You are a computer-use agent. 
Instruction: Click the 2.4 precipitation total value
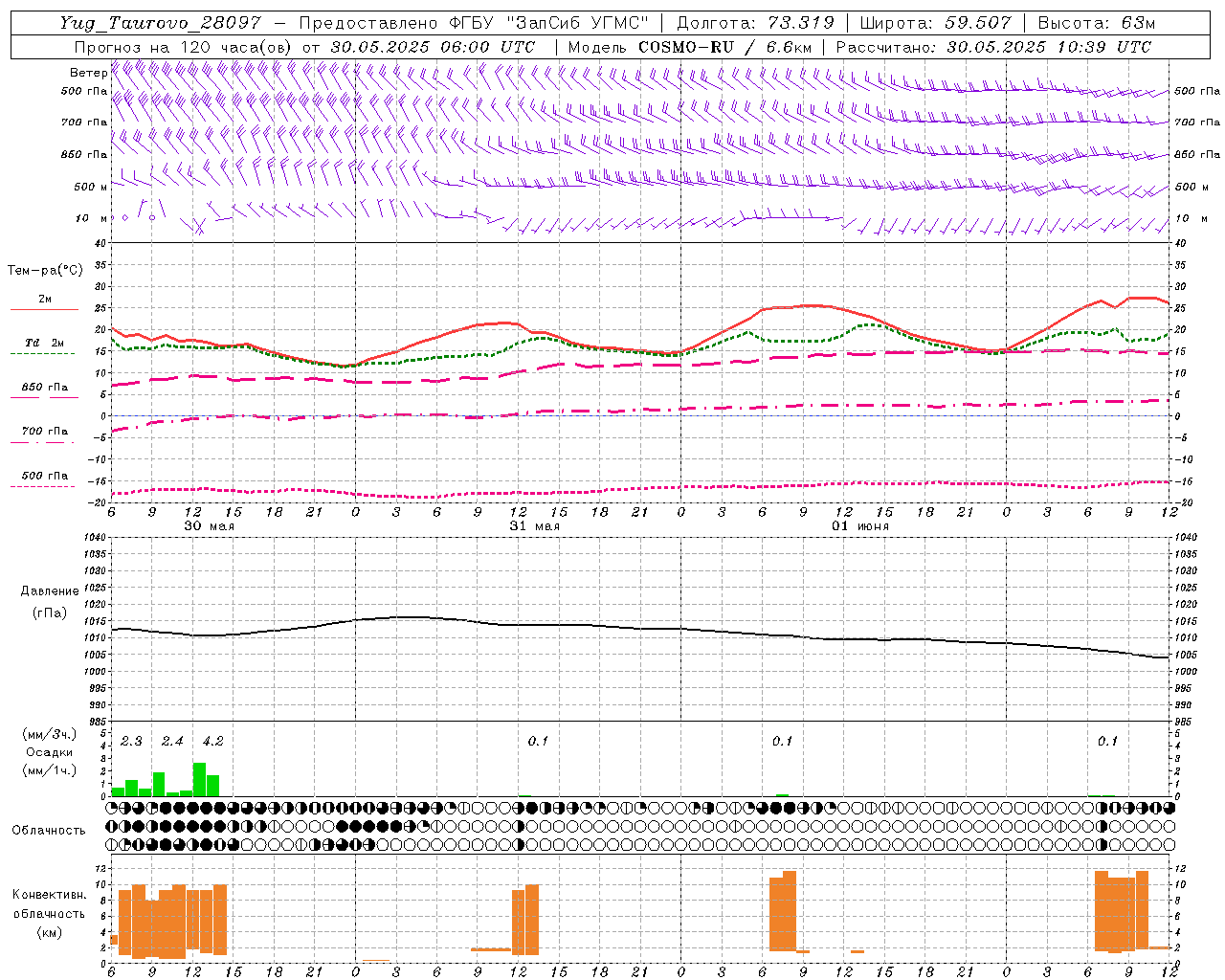click(x=172, y=742)
